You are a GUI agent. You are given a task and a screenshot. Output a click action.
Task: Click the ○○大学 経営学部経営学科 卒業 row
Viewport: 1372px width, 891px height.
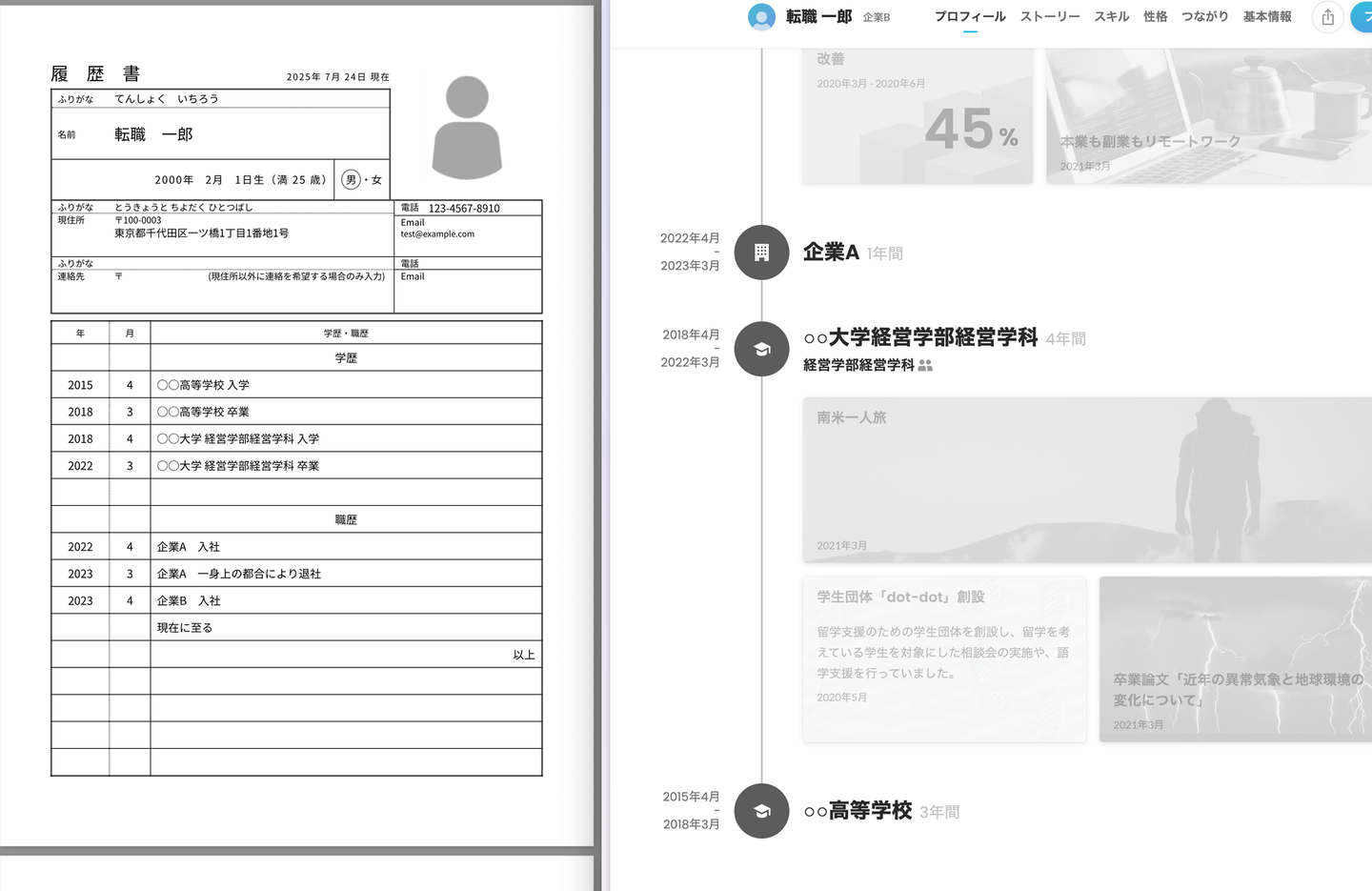[x=296, y=466]
